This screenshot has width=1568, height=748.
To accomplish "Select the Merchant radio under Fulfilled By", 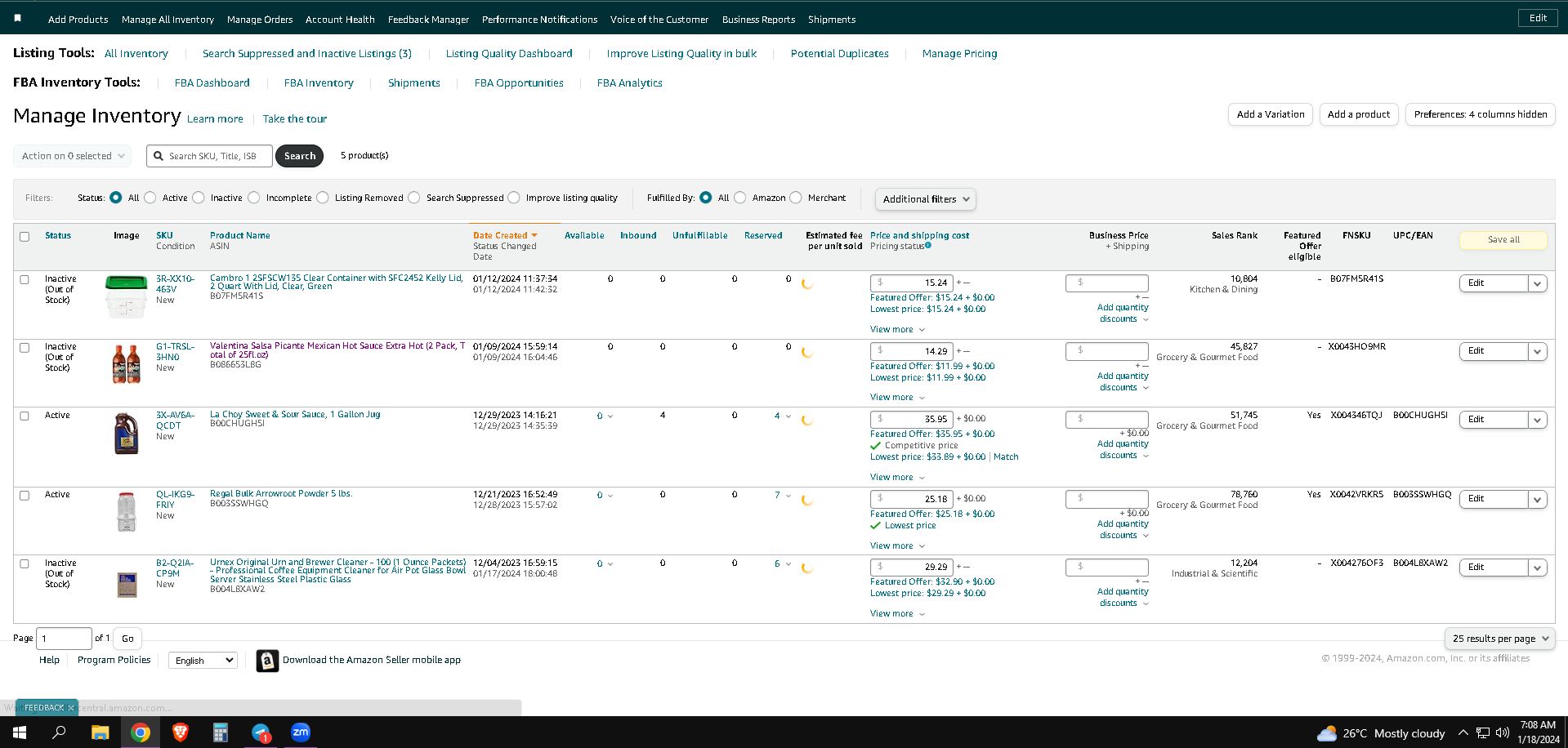I will [796, 198].
